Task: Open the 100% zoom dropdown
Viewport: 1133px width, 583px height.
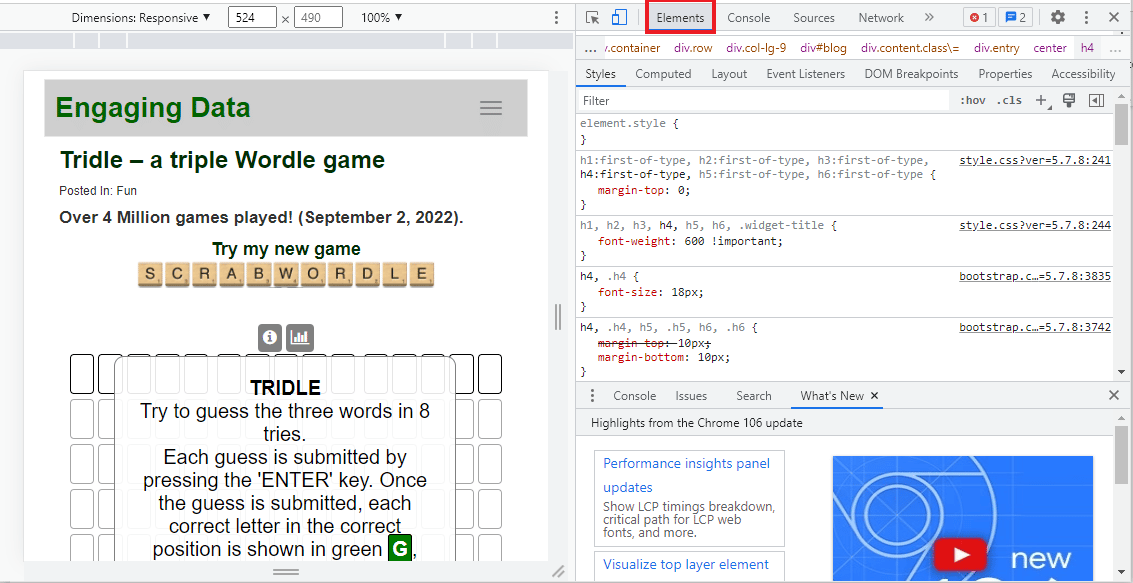Action: coord(382,17)
